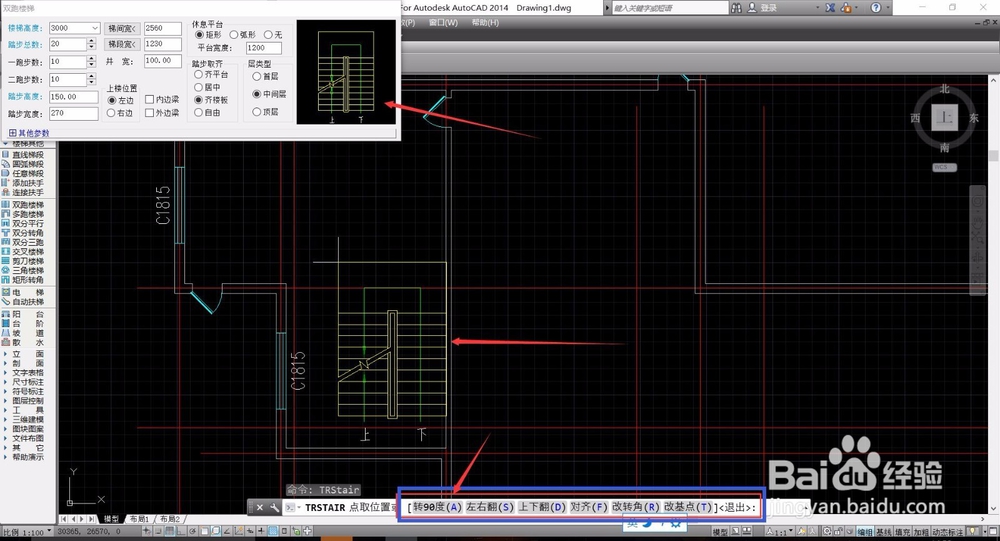Screen dimensions: 1000x541
Task: Click the binoculars search icon in title bar
Action: (x=737, y=8)
